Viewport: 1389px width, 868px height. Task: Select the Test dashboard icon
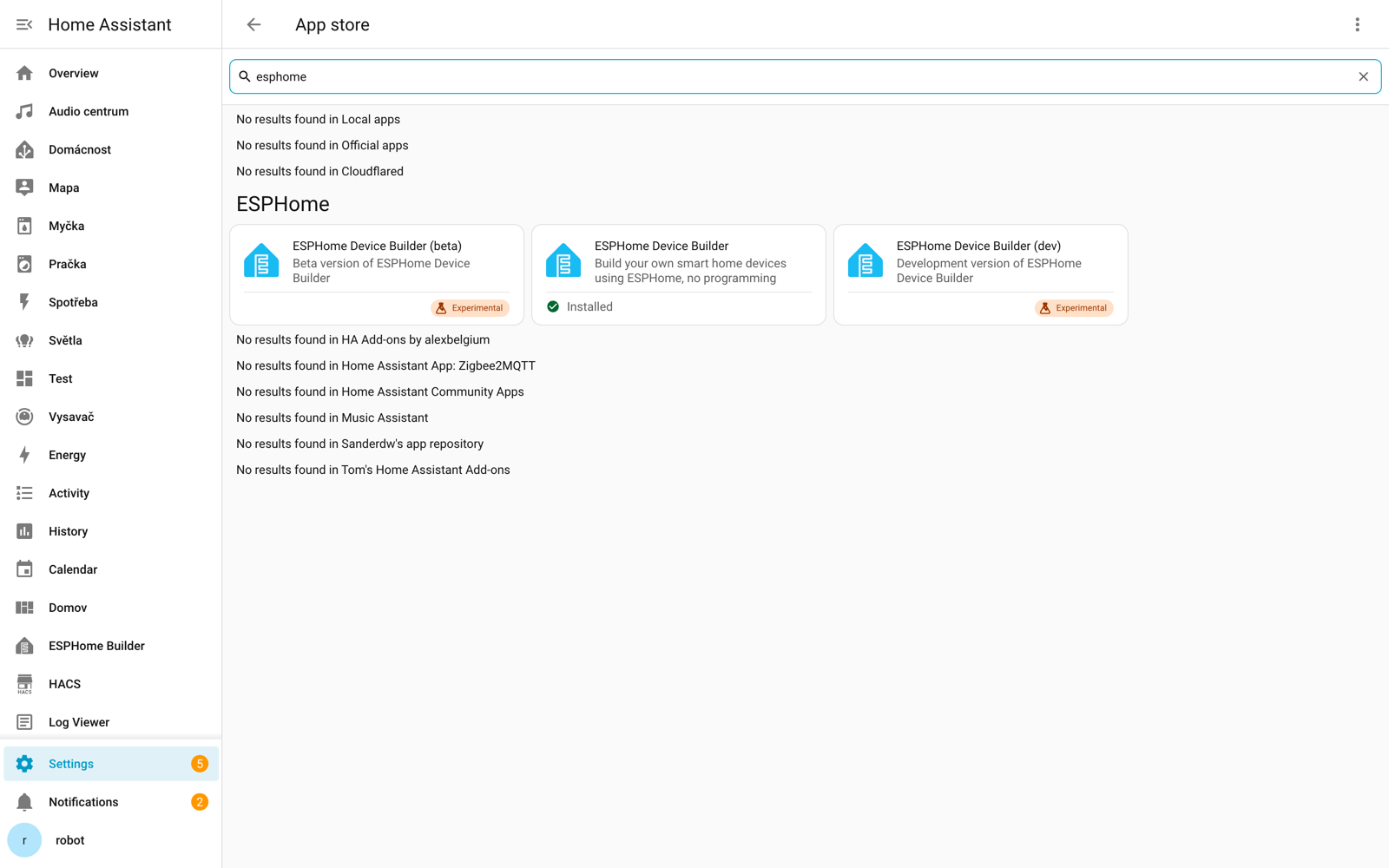(24, 378)
